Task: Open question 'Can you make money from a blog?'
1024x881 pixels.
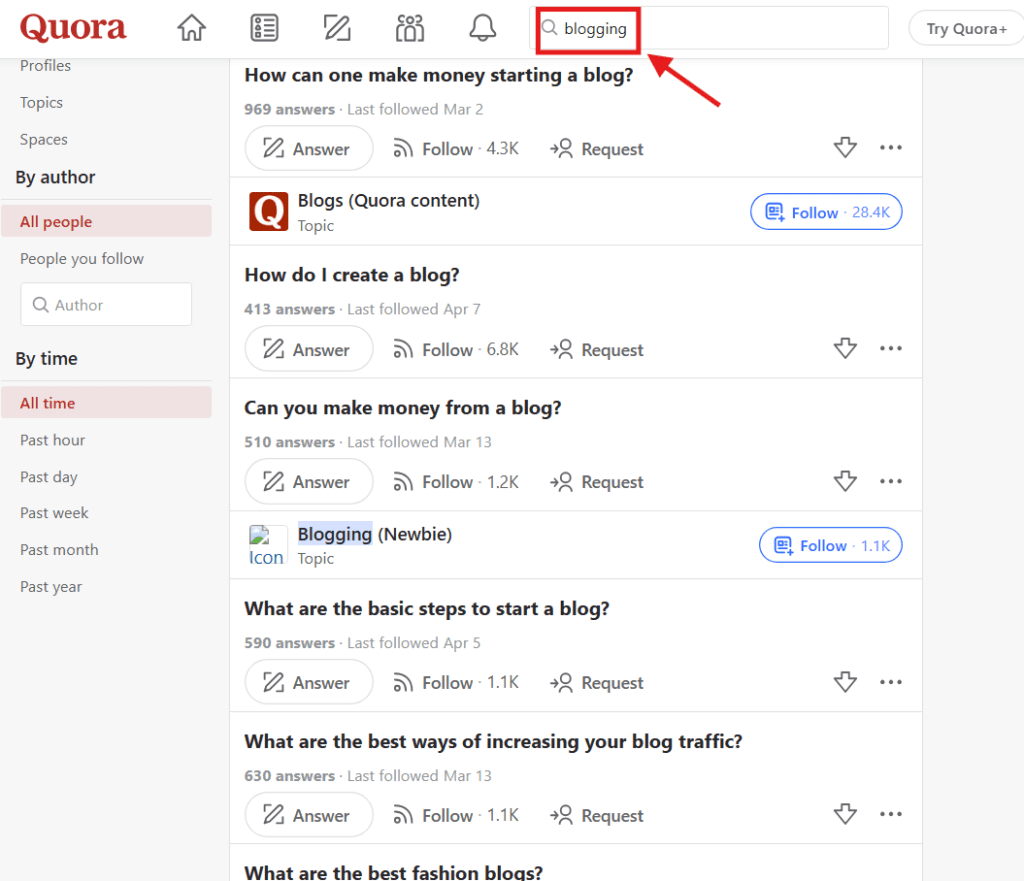Action: pyautogui.click(x=403, y=408)
